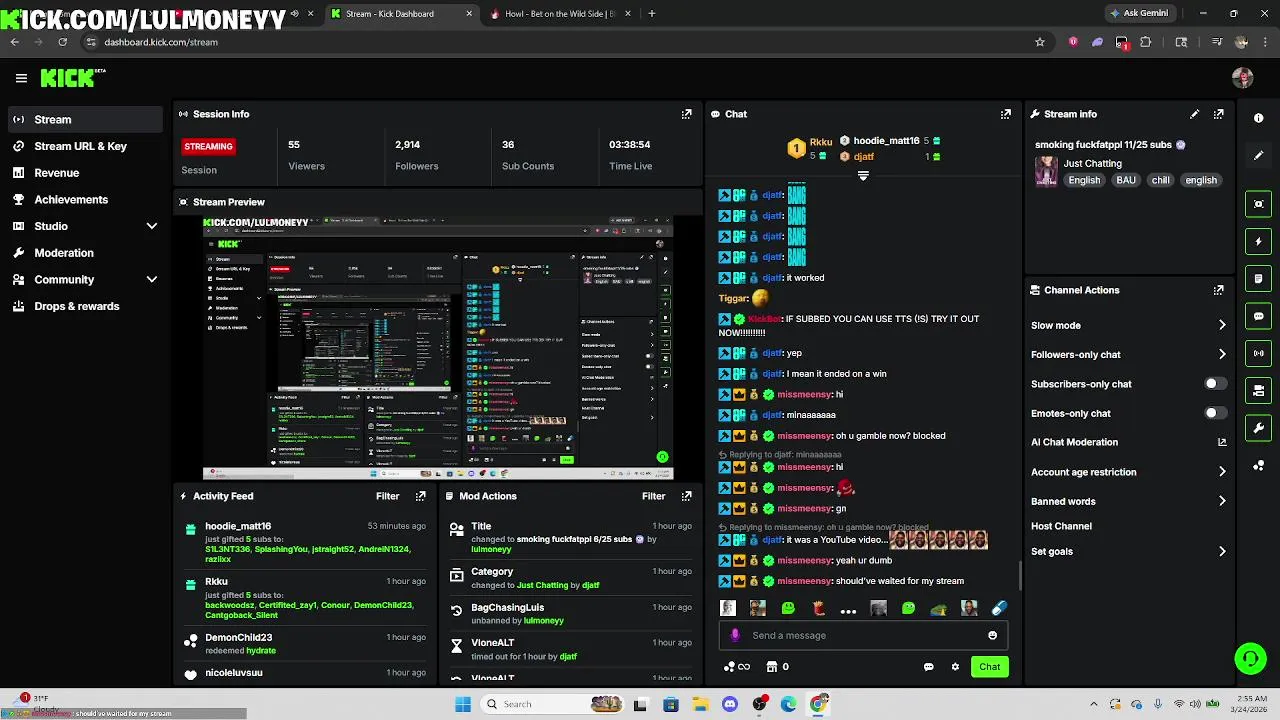Click Ask Gemini button in Chrome
The width and height of the screenshot is (1280, 720).
pos(1140,14)
